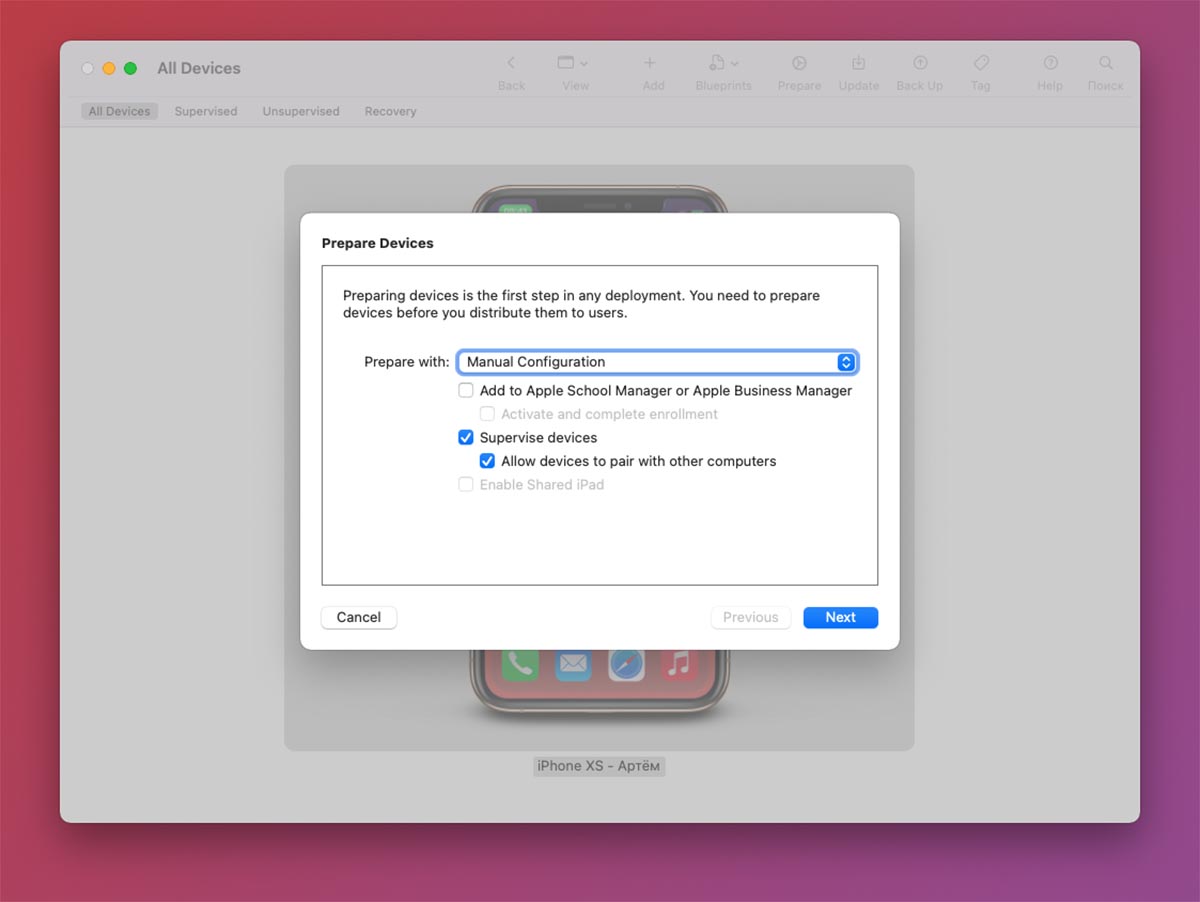
Task: Click the Previous button
Action: tap(751, 617)
